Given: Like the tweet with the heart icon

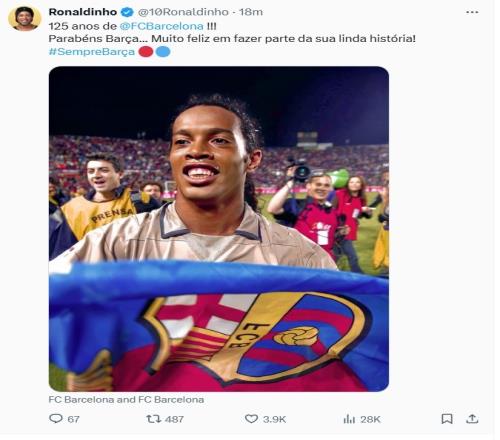Looking at the screenshot, I should (251, 419).
